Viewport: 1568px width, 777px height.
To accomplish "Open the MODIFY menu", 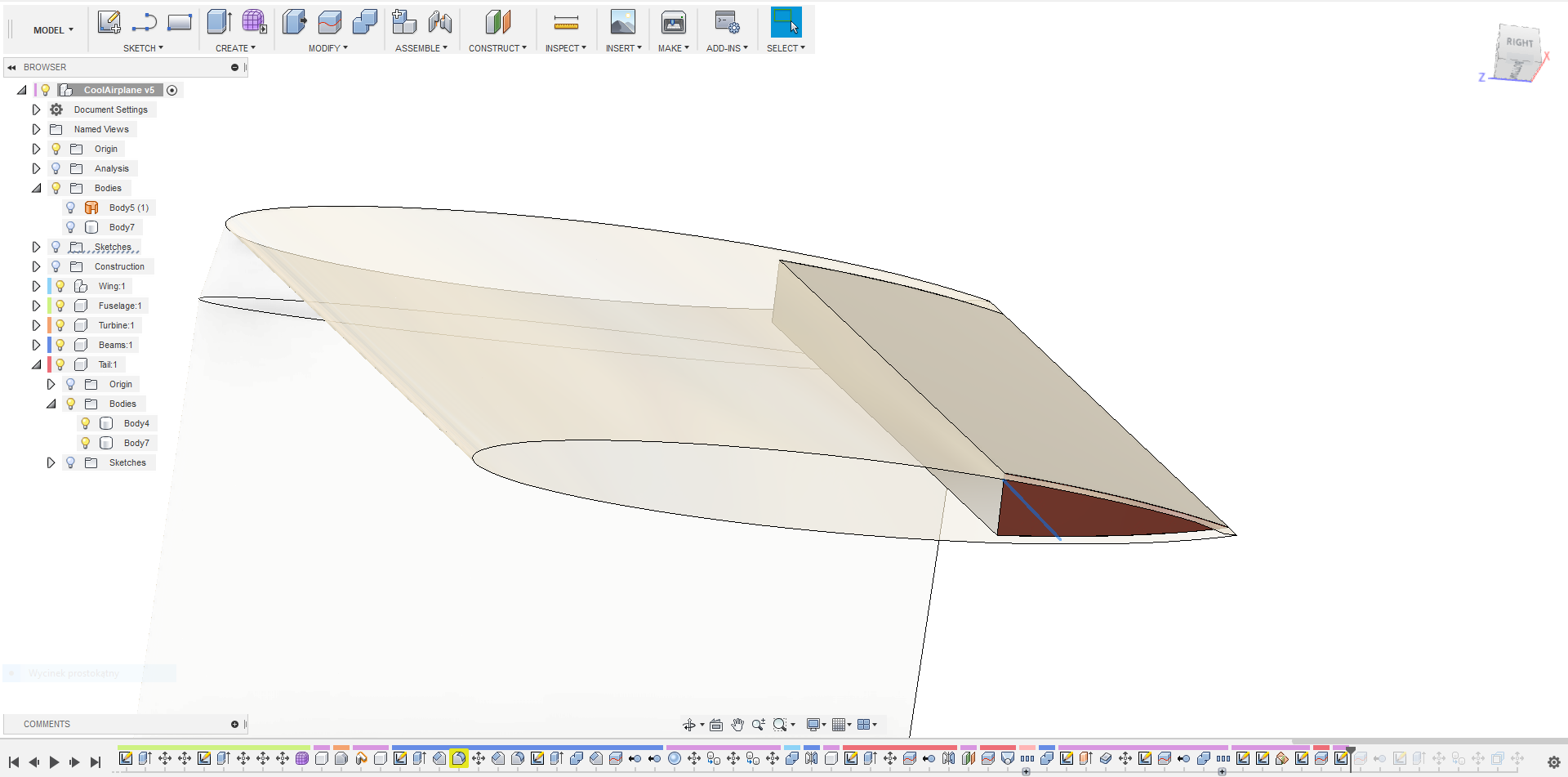I will (328, 48).
